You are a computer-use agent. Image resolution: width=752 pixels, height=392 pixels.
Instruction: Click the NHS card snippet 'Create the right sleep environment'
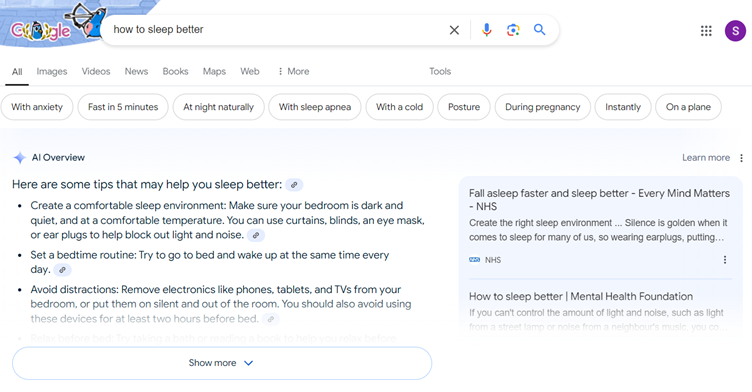click(x=598, y=230)
